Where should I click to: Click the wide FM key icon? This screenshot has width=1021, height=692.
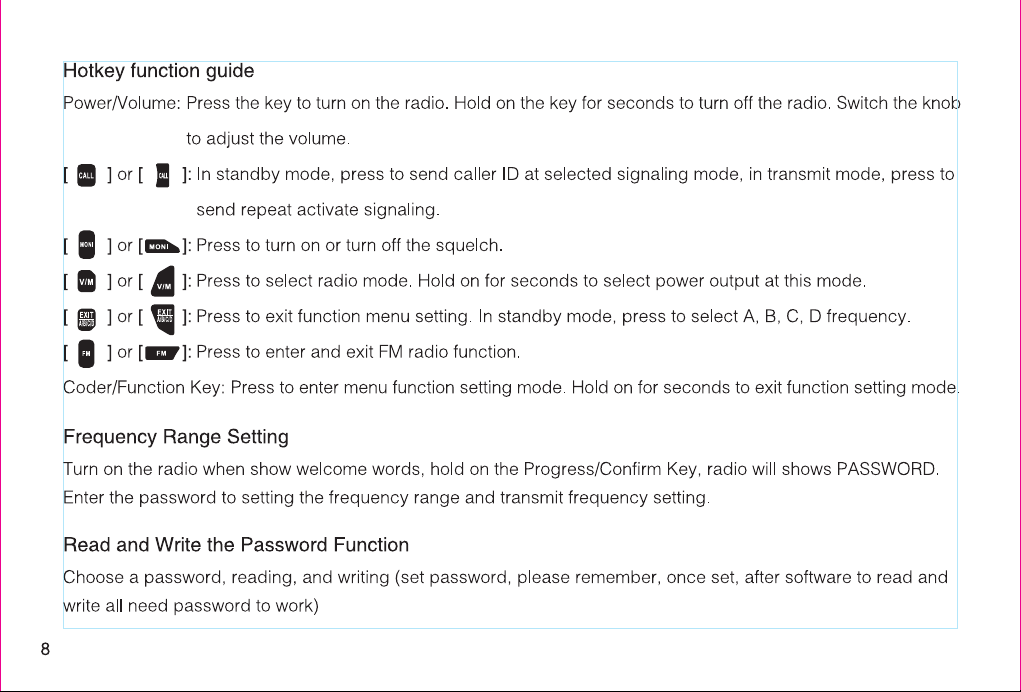pos(161,353)
